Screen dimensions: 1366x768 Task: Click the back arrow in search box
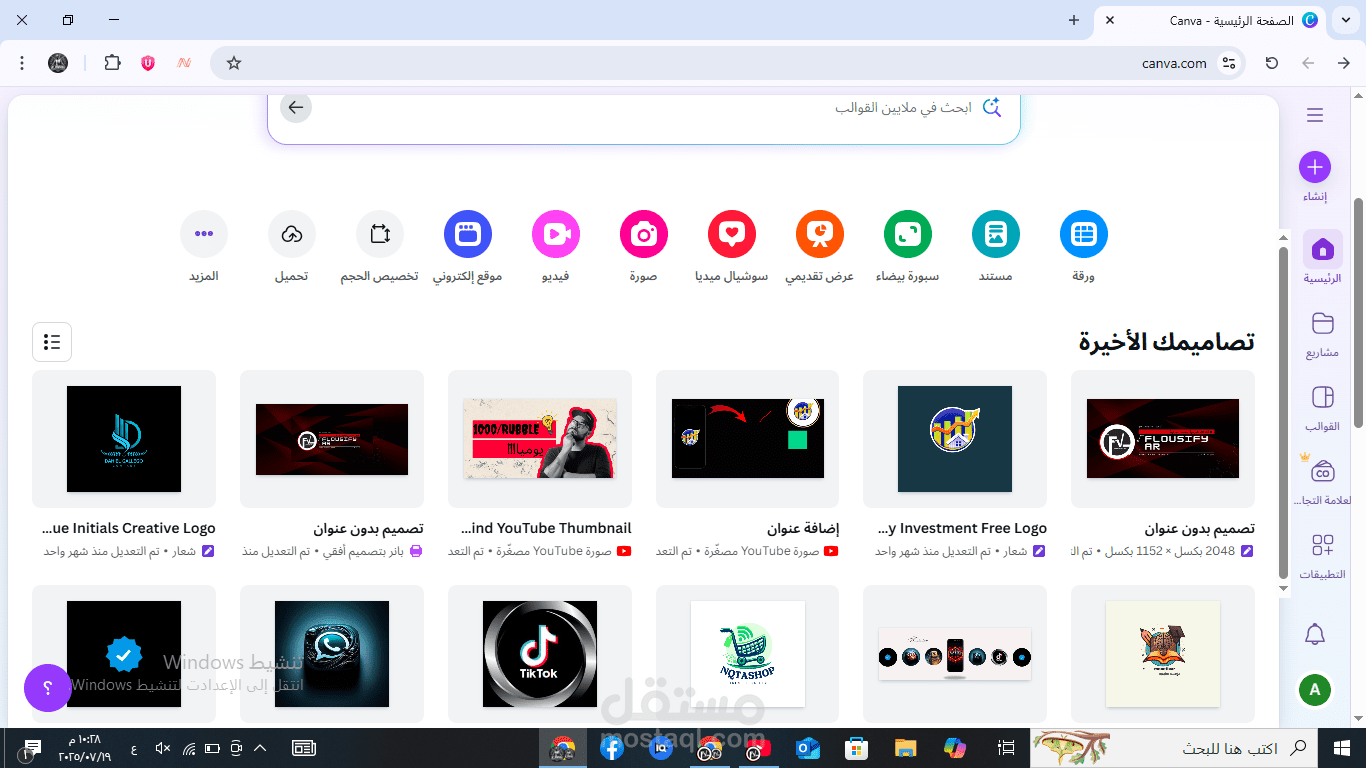point(295,107)
